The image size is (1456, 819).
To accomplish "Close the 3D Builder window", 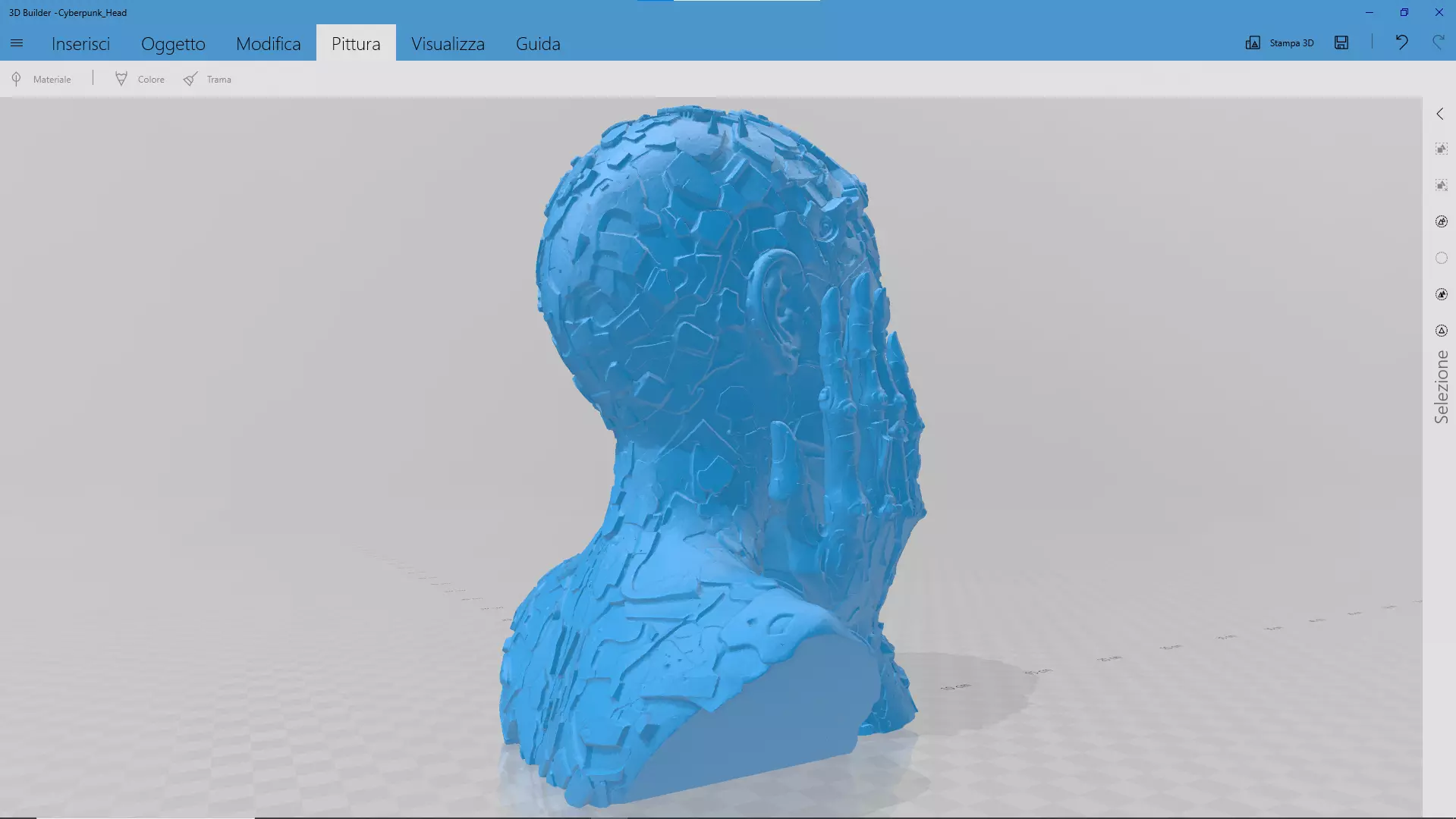I will (1439, 12).
